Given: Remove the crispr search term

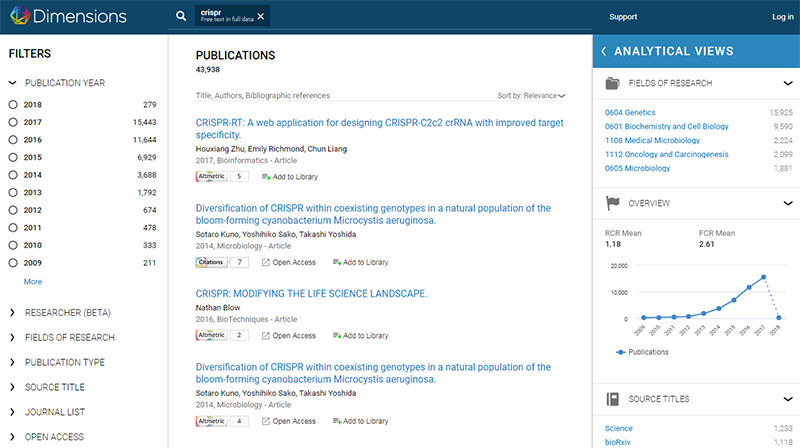Looking at the screenshot, I should (261, 16).
